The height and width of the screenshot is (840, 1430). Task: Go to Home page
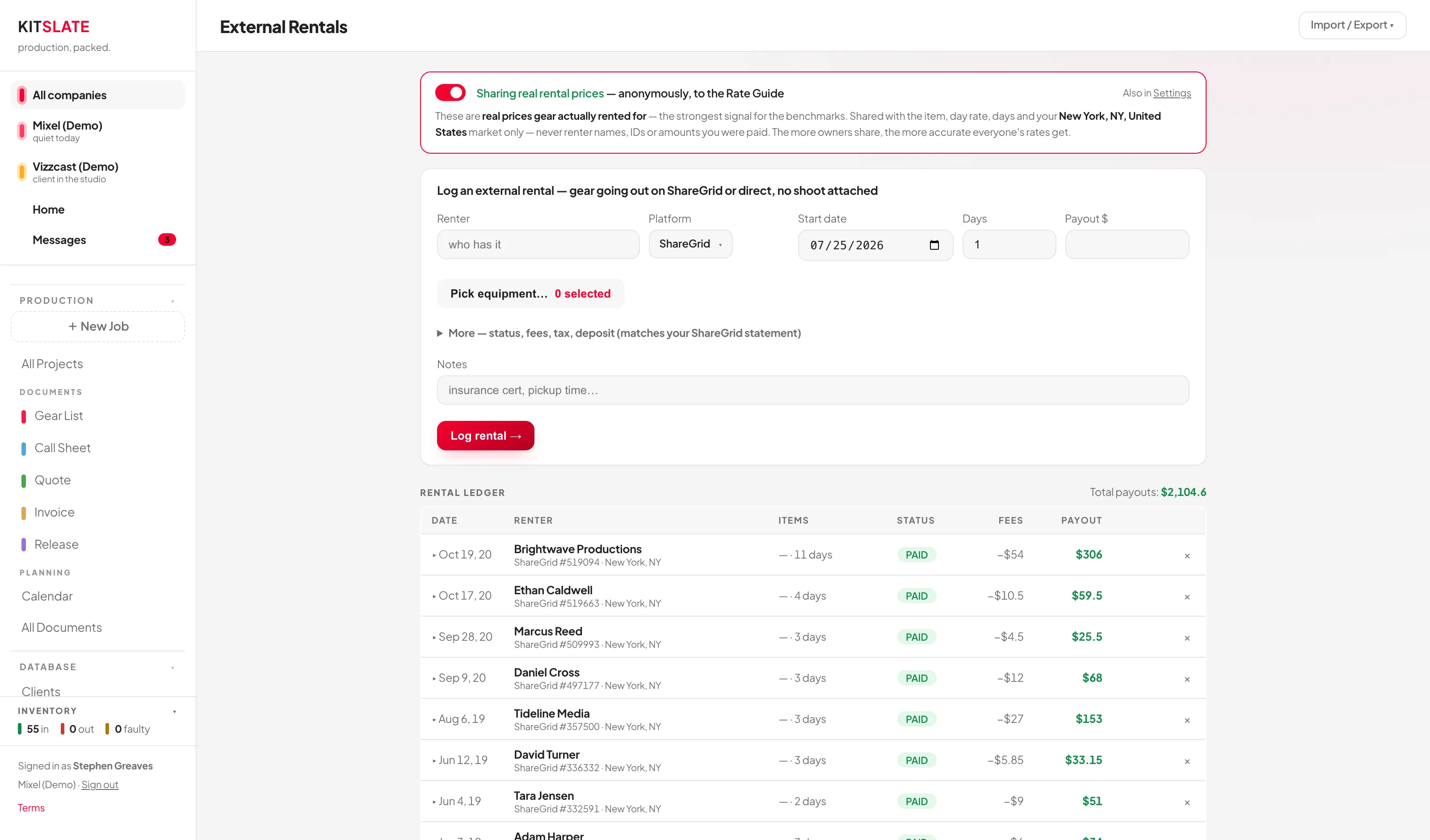click(48, 210)
